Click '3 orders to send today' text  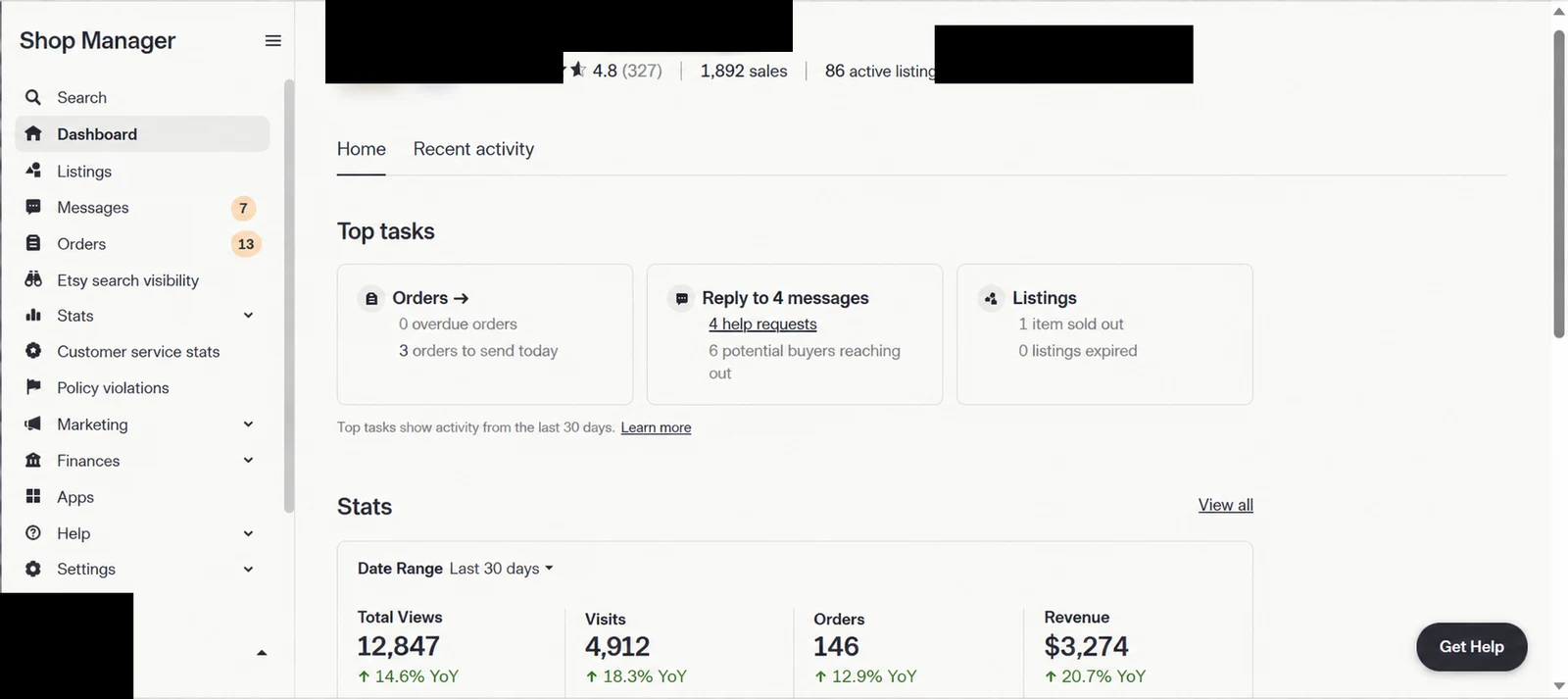(478, 350)
